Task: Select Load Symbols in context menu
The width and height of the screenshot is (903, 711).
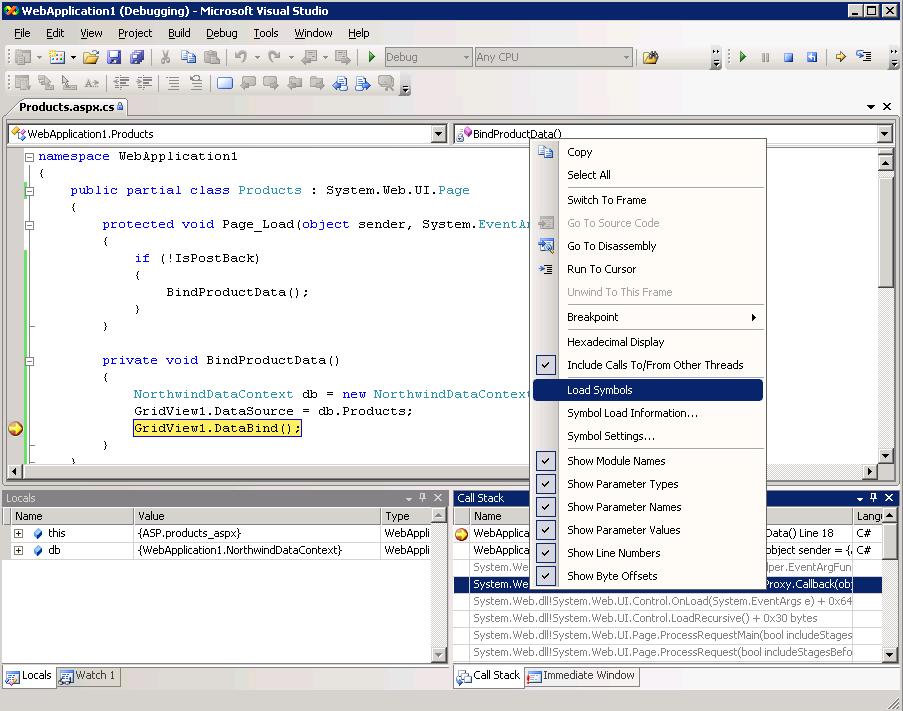Action: click(x=648, y=390)
